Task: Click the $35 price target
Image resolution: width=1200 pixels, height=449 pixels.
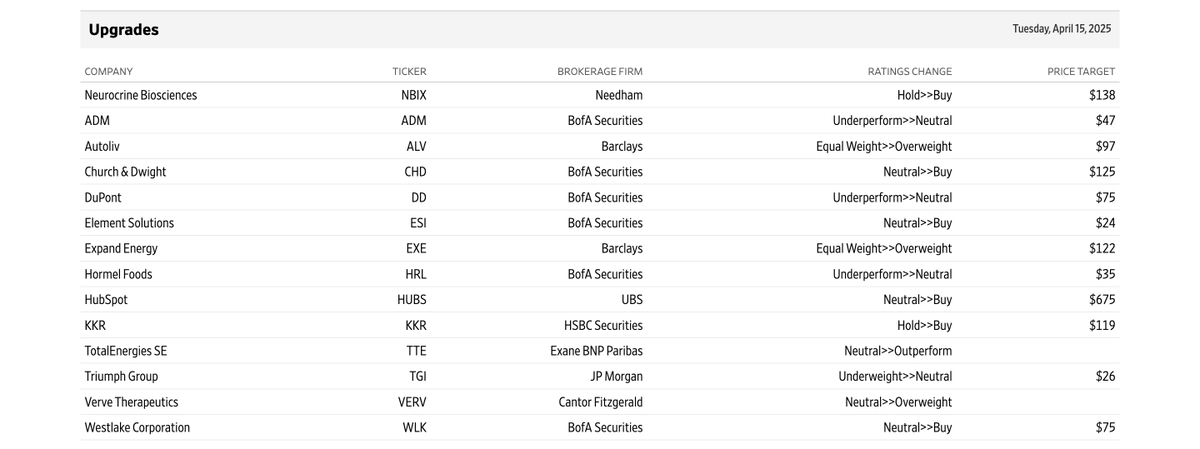Action: pos(1105,274)
